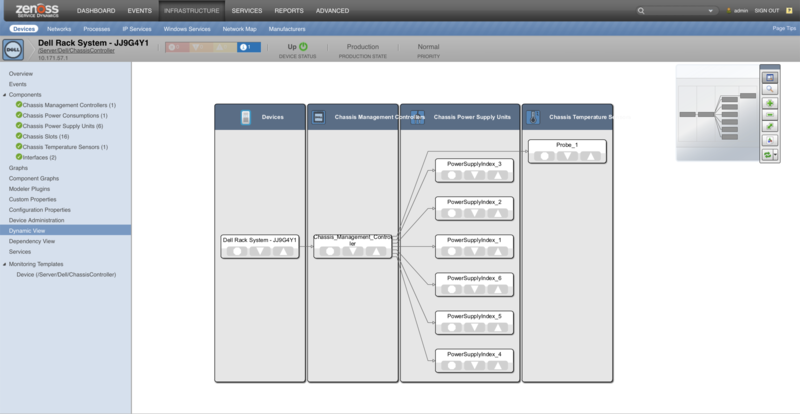Open the Device (/Server/Dell/ChassisController) template
This screenshot has width=800, height=414.
pos(66,275)
